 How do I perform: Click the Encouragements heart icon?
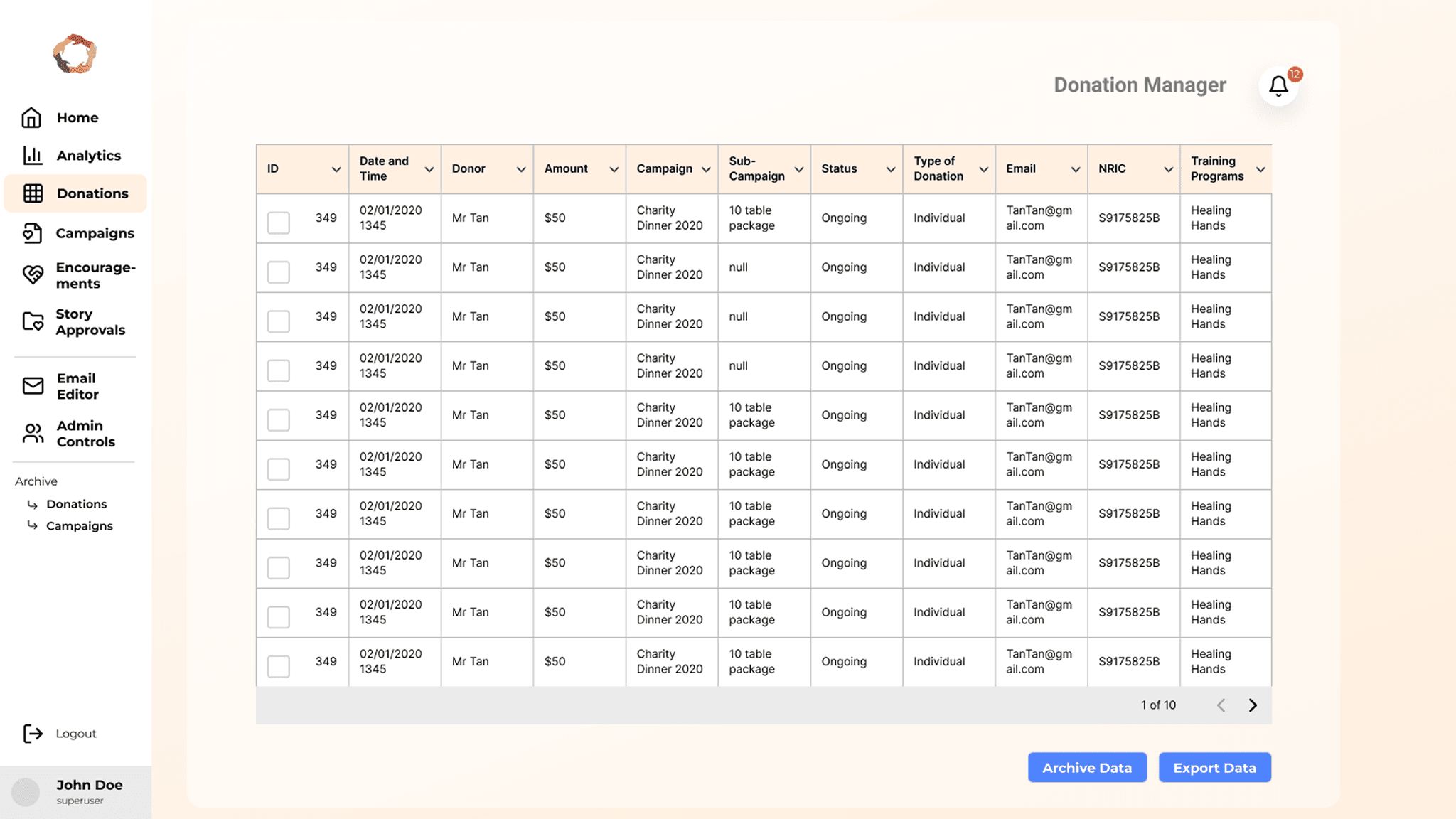point(33,275)
